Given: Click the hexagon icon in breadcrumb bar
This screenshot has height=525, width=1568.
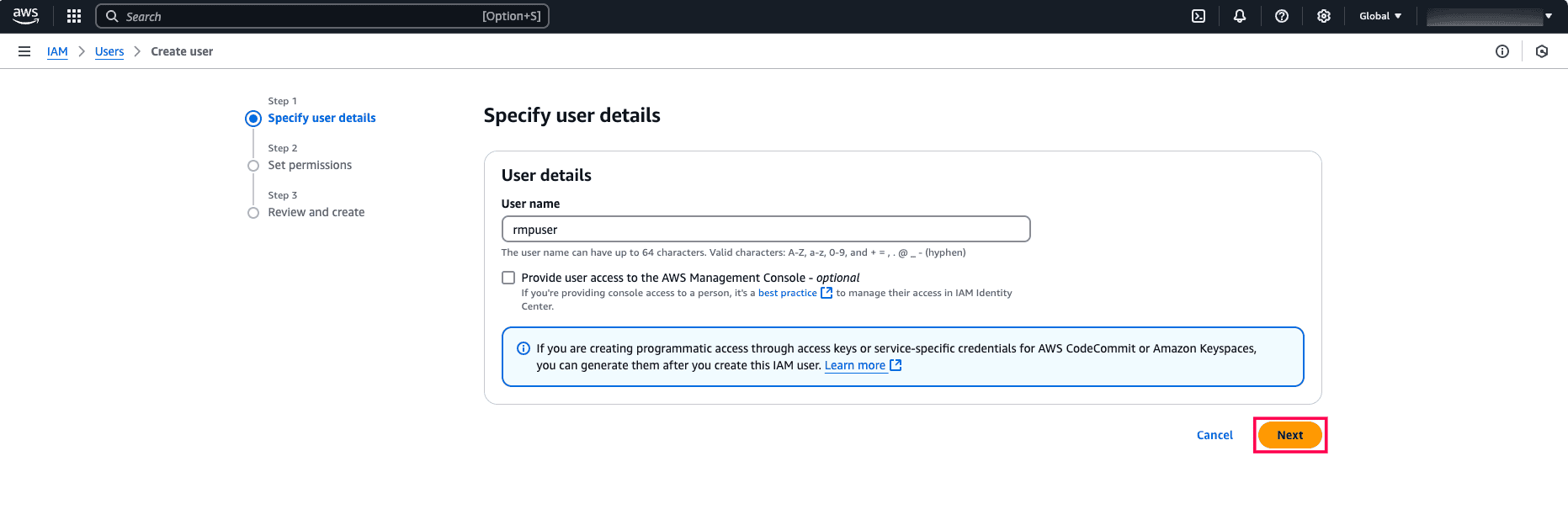Looking at the screenshot, I should 1542,51.
